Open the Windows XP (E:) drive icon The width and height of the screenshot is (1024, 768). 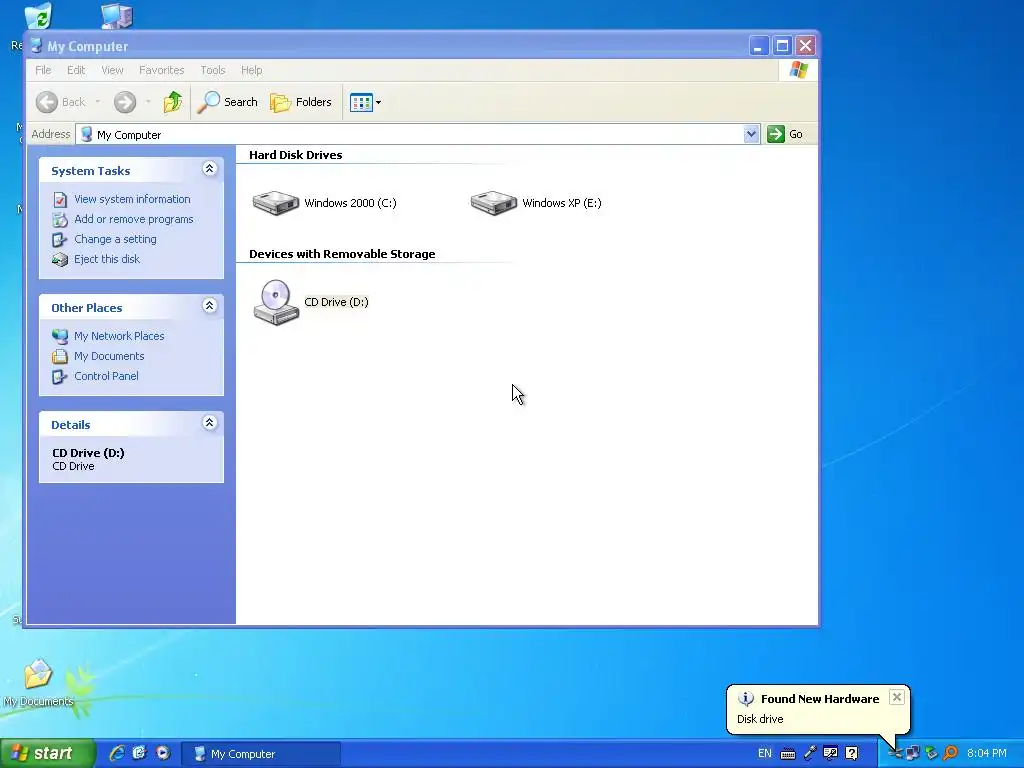click(x=494, y=202)
